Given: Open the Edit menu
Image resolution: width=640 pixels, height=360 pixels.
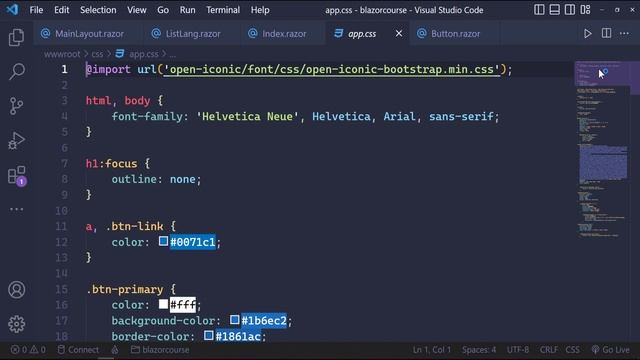Looking at the screenshot, I should pos(62,10).
